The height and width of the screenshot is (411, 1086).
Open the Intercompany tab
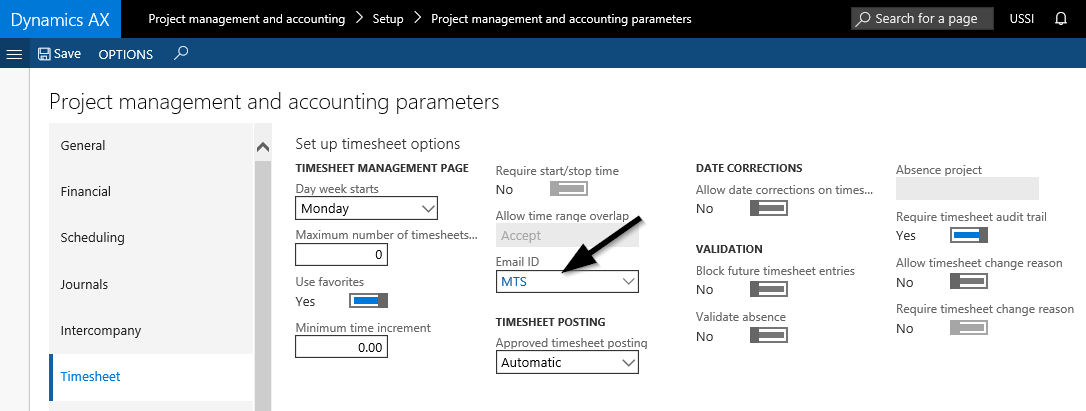tap(100, 330)
